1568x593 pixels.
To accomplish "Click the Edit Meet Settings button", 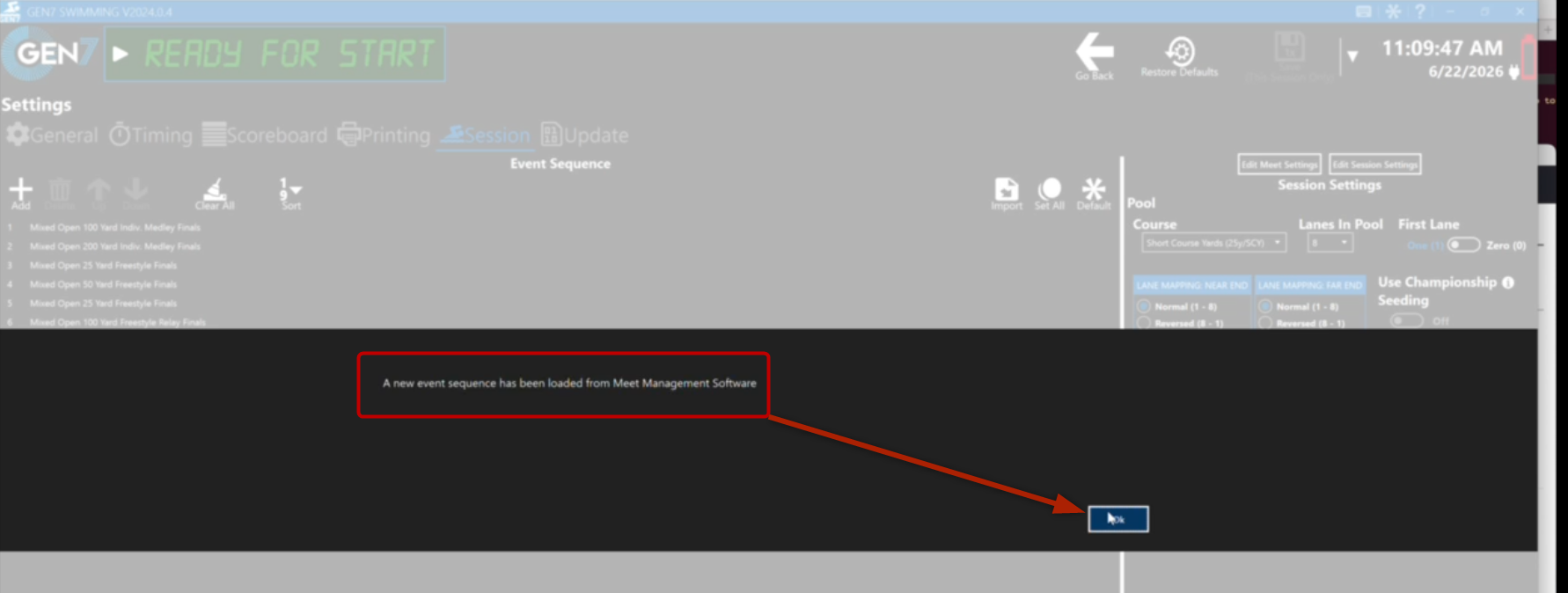I will pos(1279,165).
